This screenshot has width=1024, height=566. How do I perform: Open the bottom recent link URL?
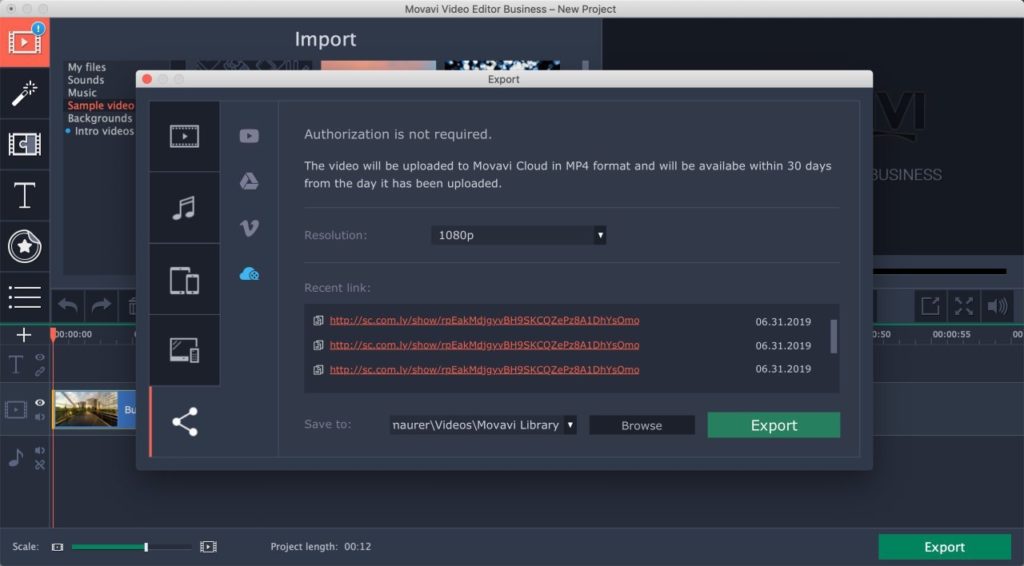click(485, 369)
